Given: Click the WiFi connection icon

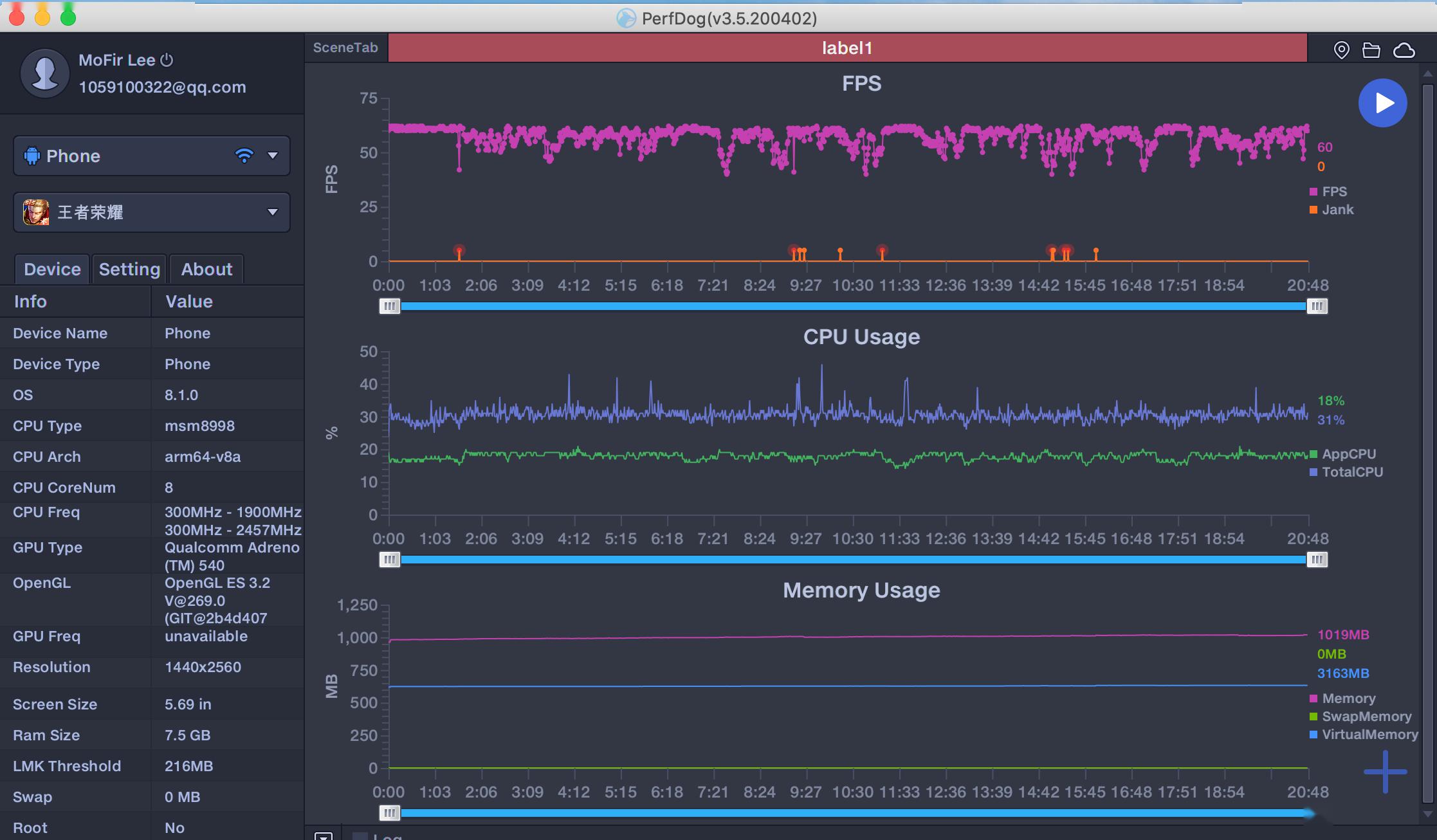Looking at the screenshot, I should (244, 156).
